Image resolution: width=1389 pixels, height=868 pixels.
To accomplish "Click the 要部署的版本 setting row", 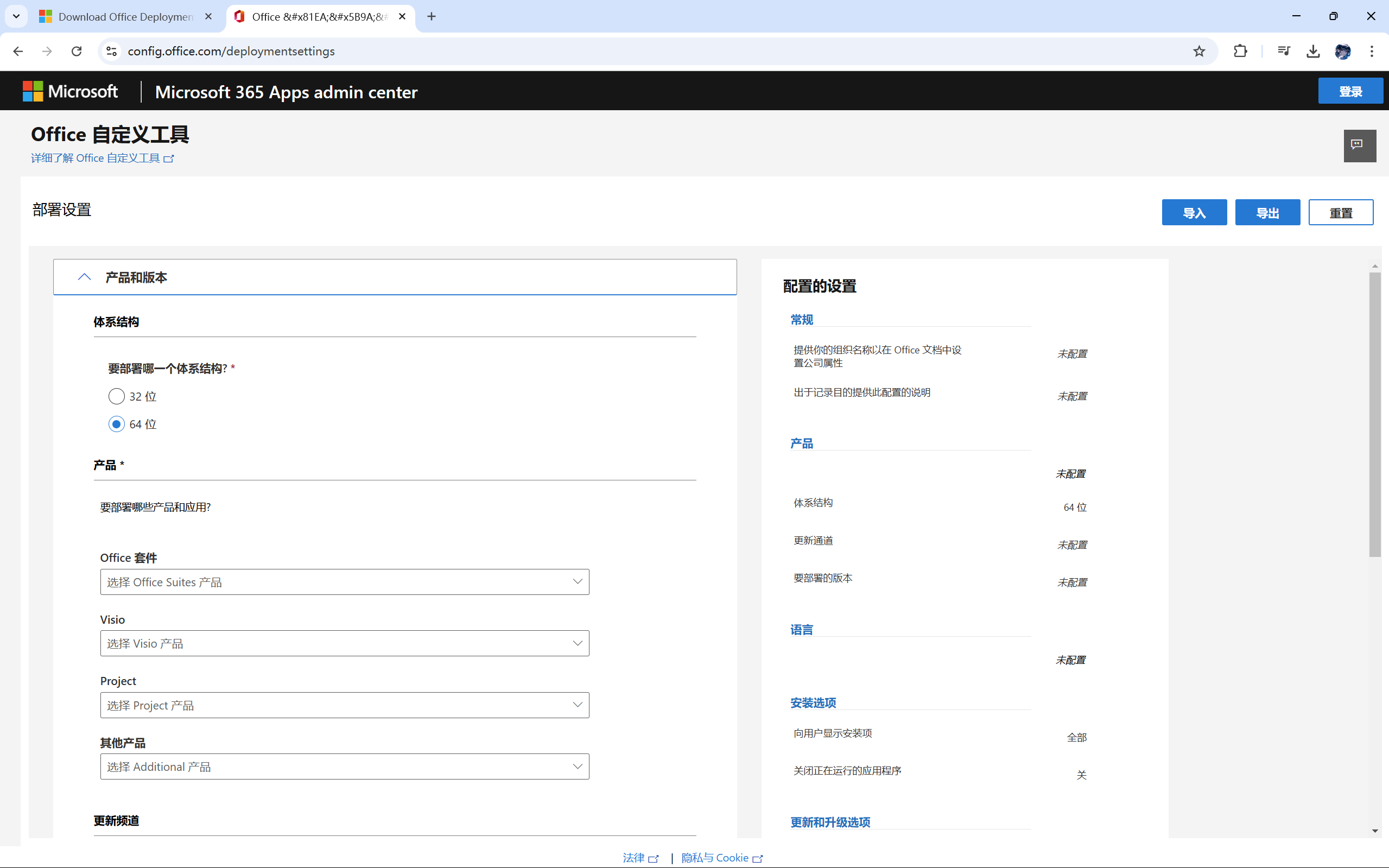I will tap(940, 579).
